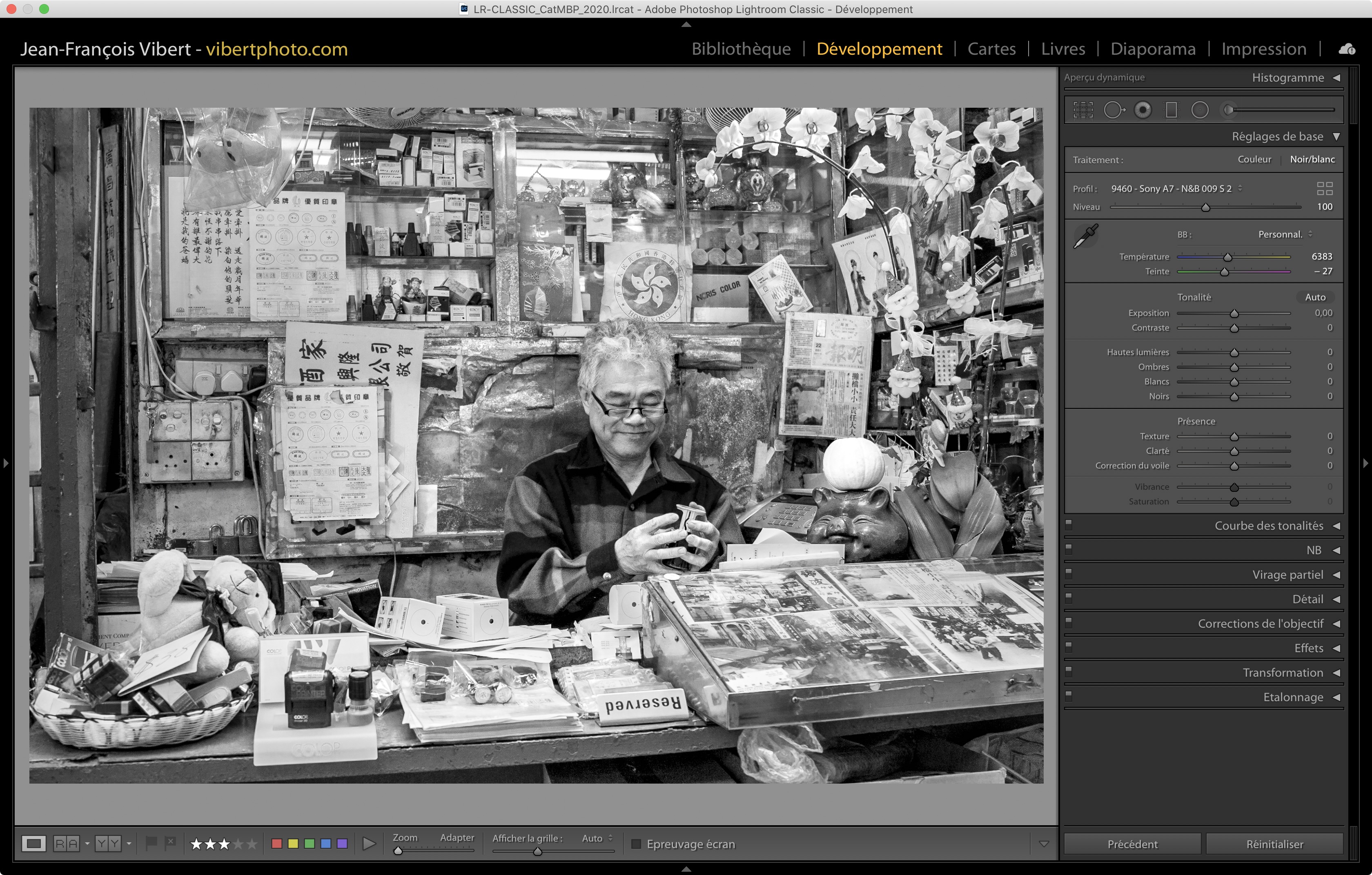The image size is (1372, 875).
Task: Pick the white balance eyedropper
Action: pos(1085,235)
